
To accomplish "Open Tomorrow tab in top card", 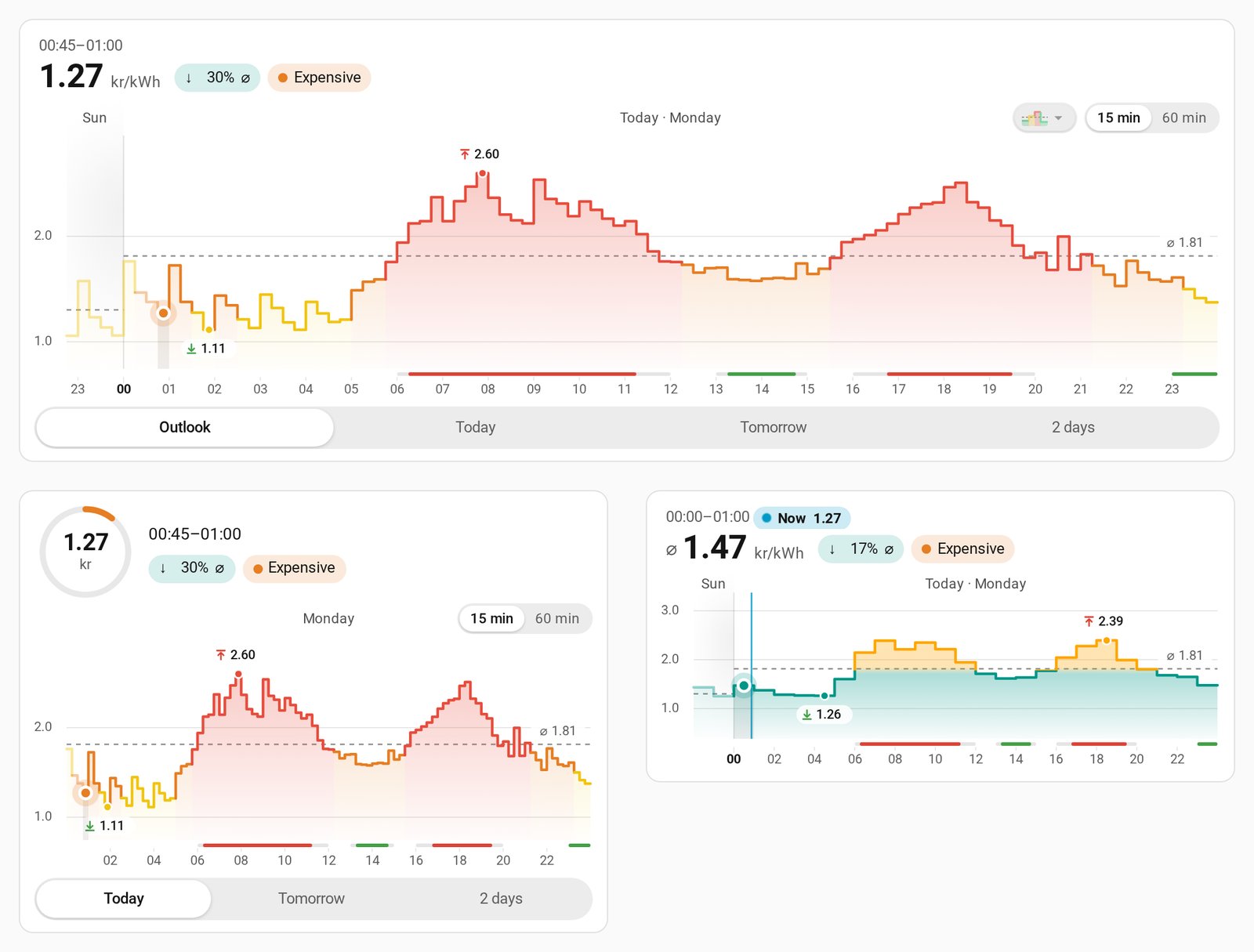I will coord(773,427).
